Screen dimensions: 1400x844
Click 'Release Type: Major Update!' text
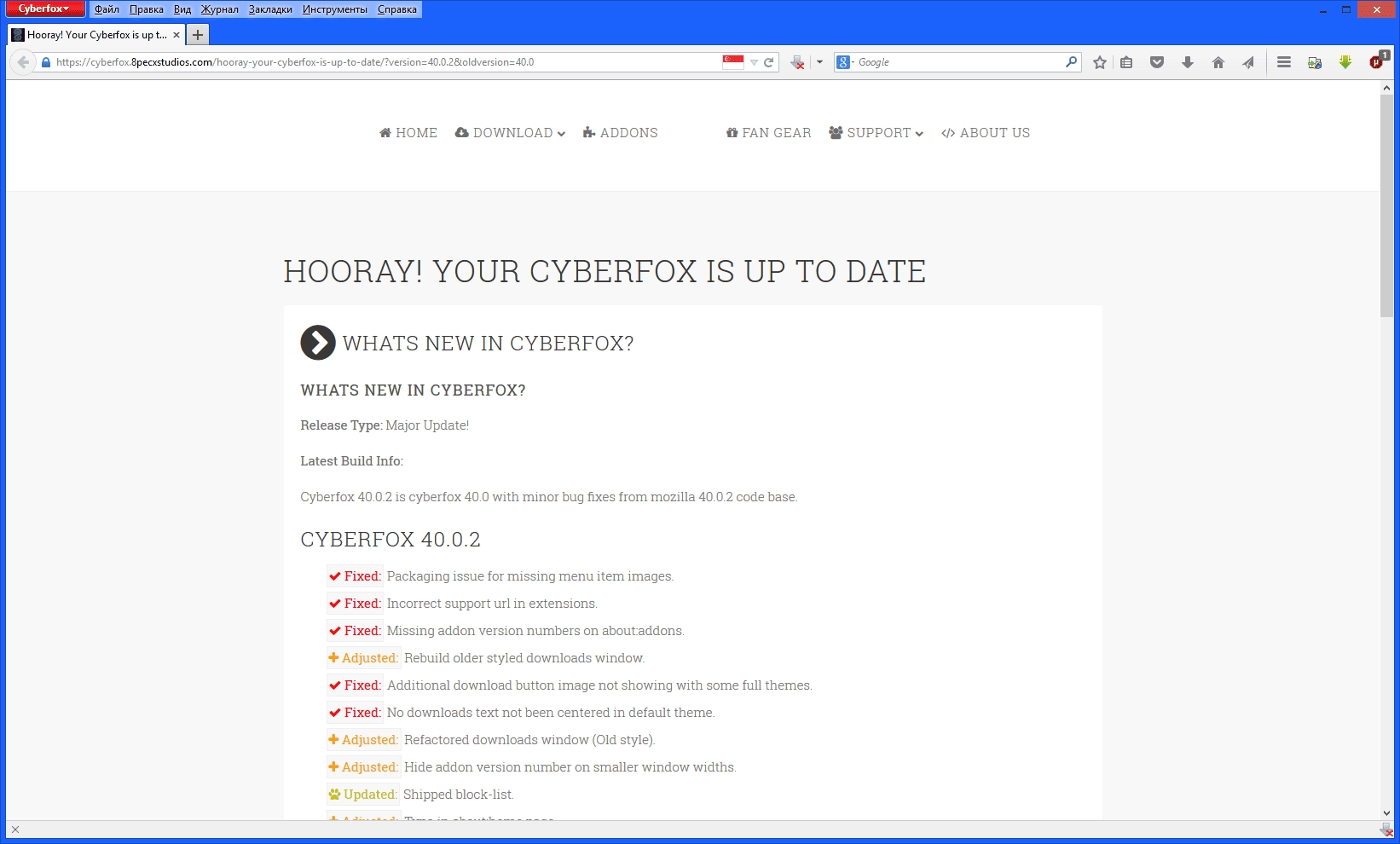tap(385, 425)
